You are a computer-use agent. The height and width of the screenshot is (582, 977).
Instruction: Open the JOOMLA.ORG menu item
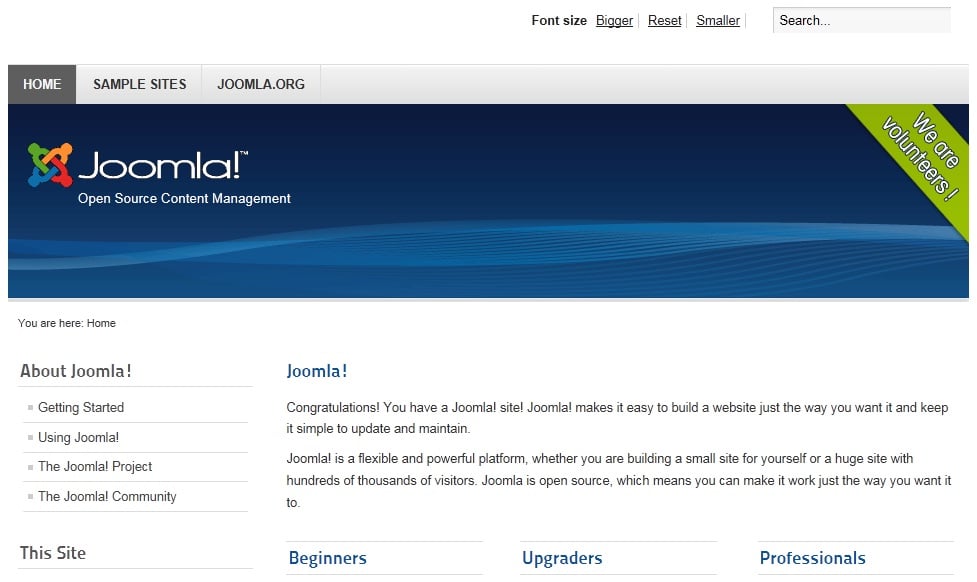coord(261,84)
